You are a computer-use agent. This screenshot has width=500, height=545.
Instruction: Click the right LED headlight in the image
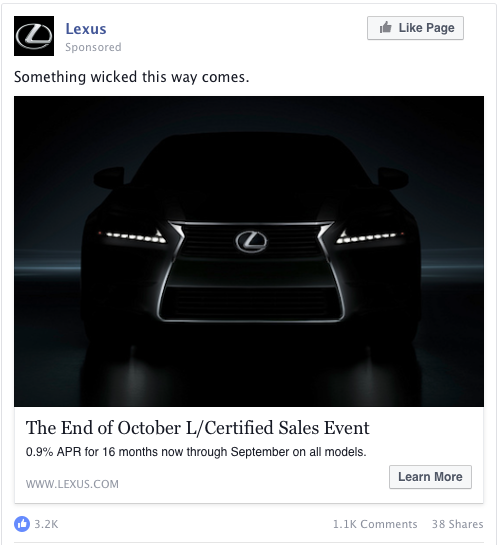tap(370, 237)
